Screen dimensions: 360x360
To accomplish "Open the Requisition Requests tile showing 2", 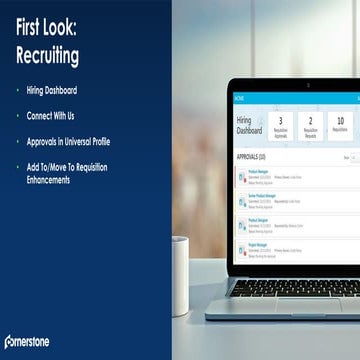I will [x=310, y=126].
